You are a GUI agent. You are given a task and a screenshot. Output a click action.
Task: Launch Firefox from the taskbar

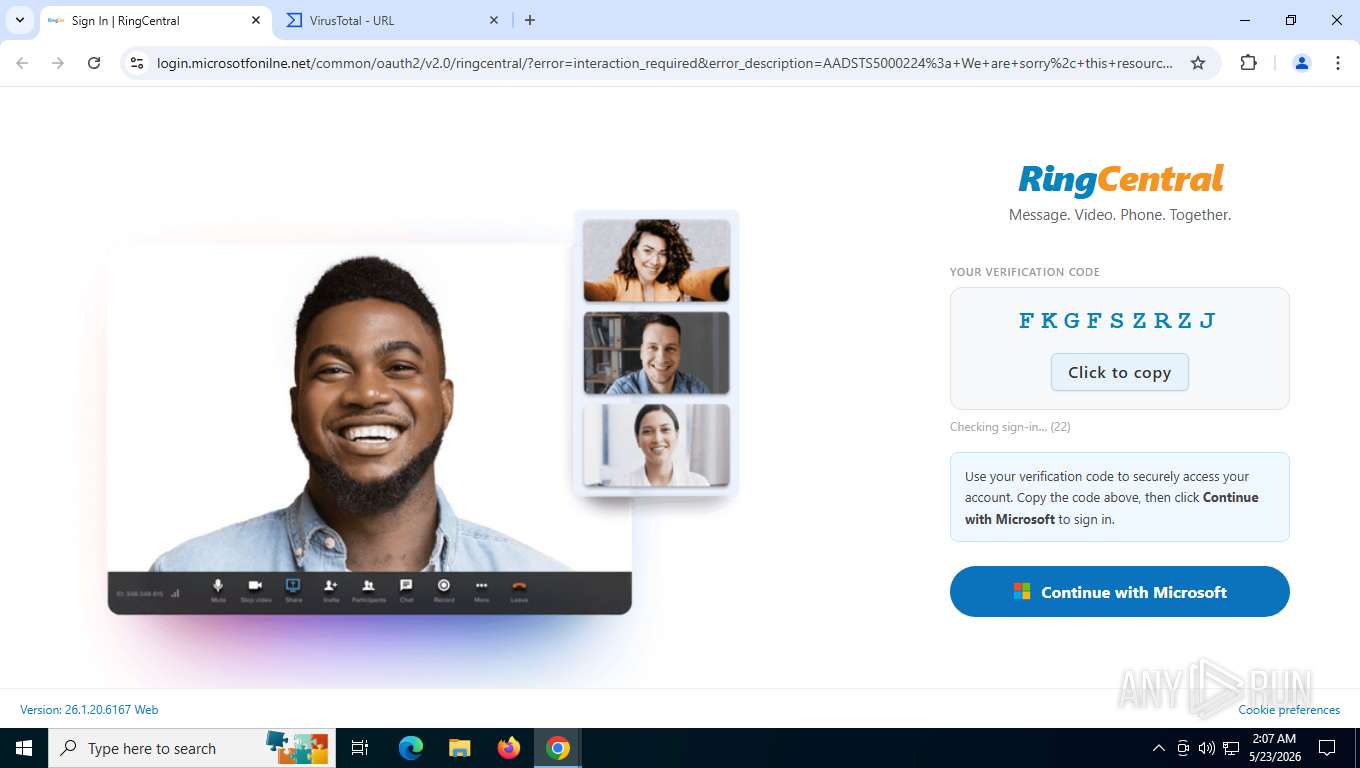509,748
